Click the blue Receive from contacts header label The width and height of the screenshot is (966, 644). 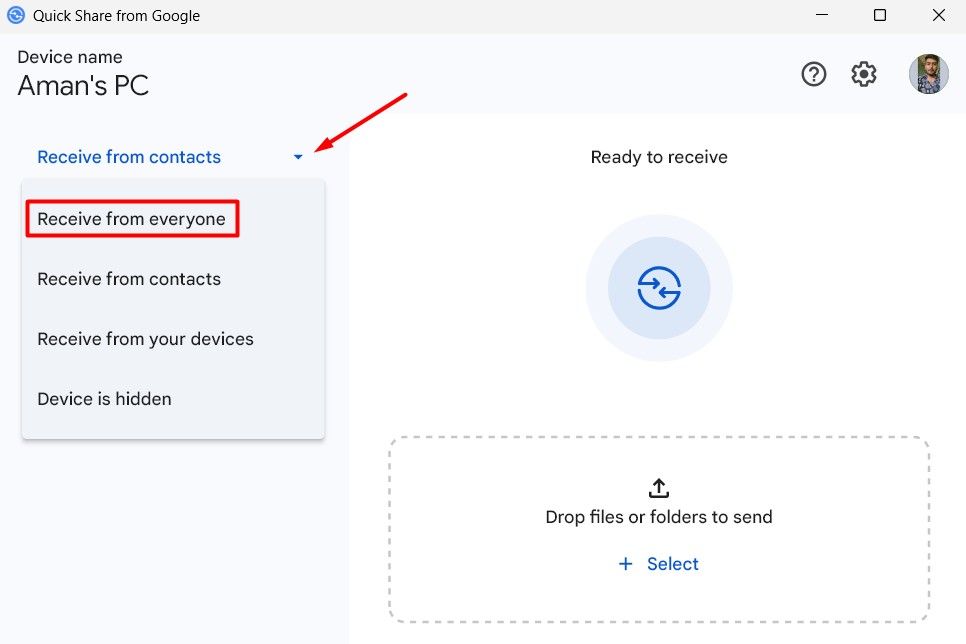[129, 157]
